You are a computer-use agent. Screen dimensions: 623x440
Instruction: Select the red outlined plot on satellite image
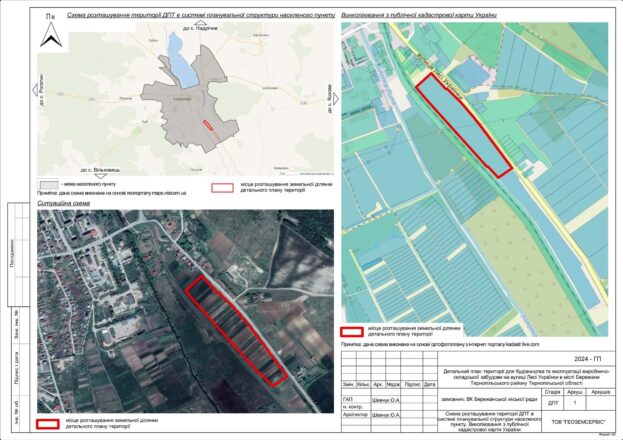[x=237, y=328]
